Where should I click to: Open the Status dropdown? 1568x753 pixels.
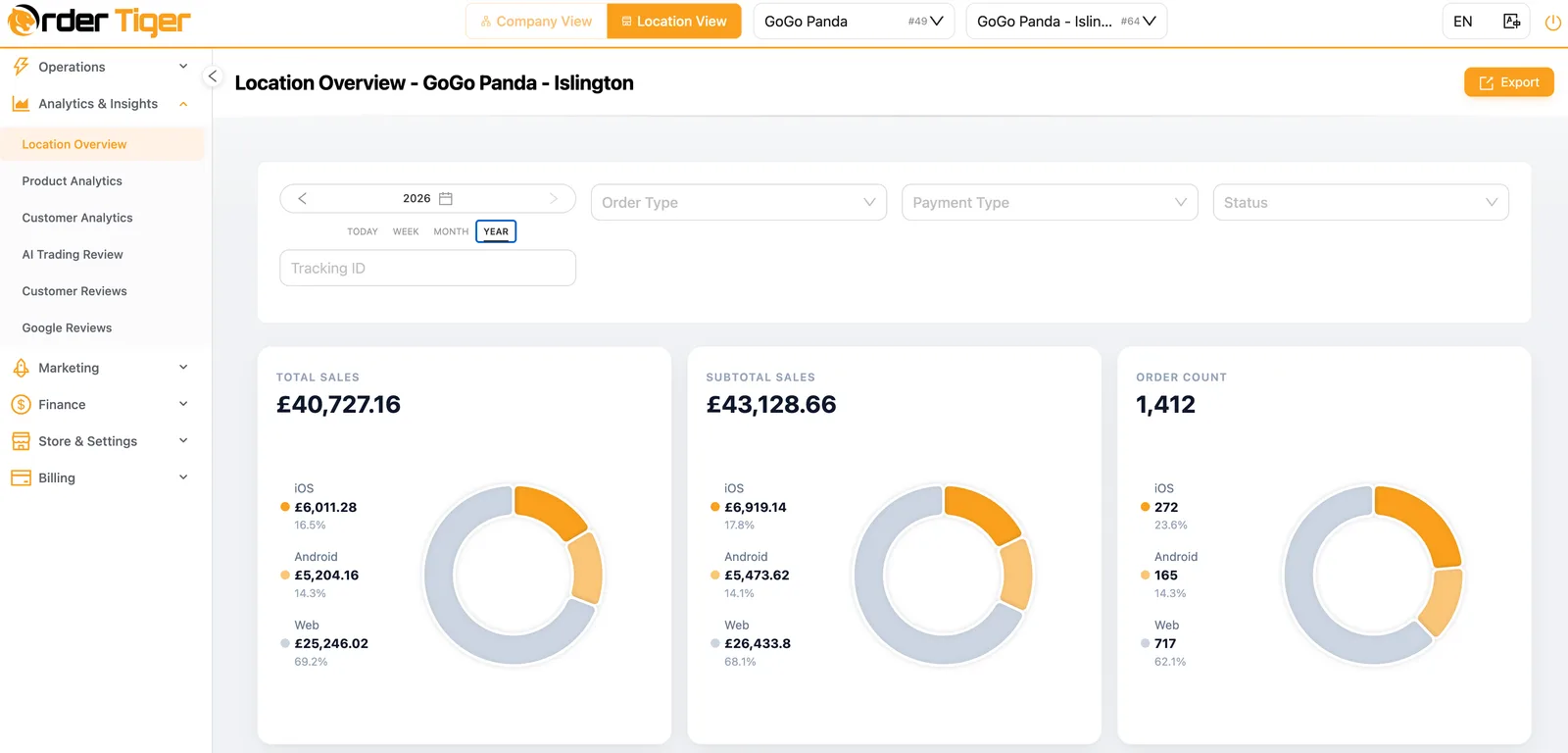[x=1360, y=202]
